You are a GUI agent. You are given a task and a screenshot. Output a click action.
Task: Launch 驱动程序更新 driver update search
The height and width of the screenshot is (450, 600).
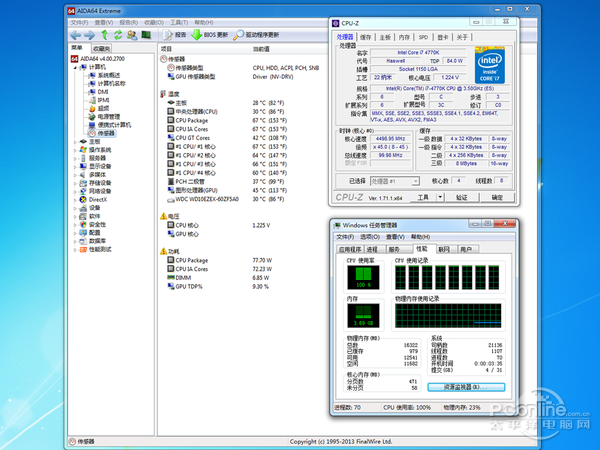pyautogui.click(x=256, y=34)
